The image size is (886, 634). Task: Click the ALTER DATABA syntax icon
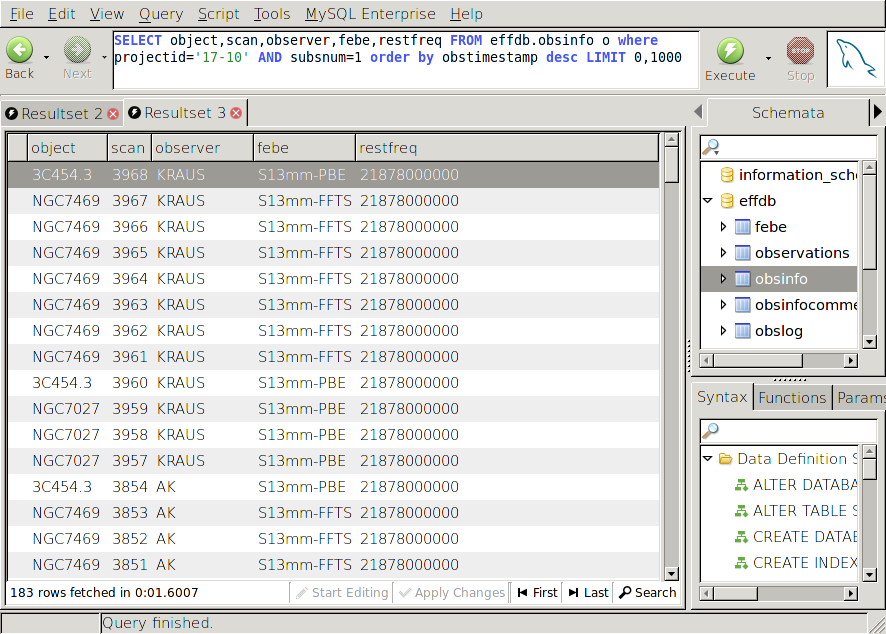[741, 485]
